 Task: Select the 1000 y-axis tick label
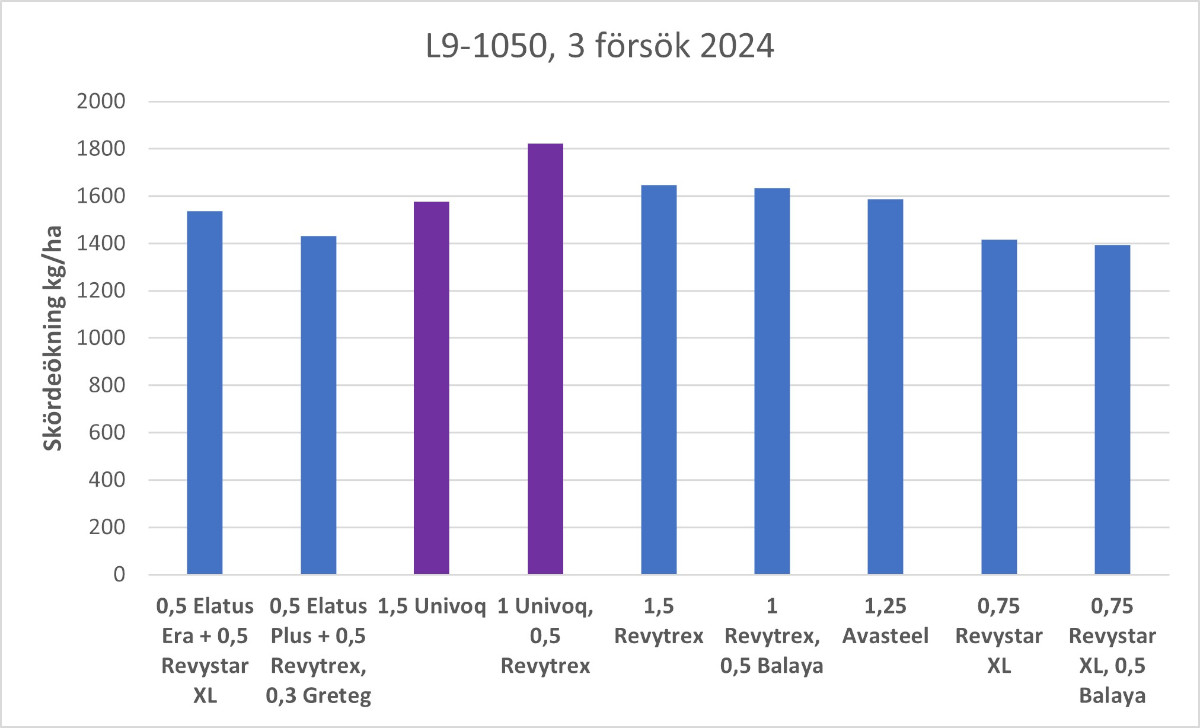coord(101,338)
